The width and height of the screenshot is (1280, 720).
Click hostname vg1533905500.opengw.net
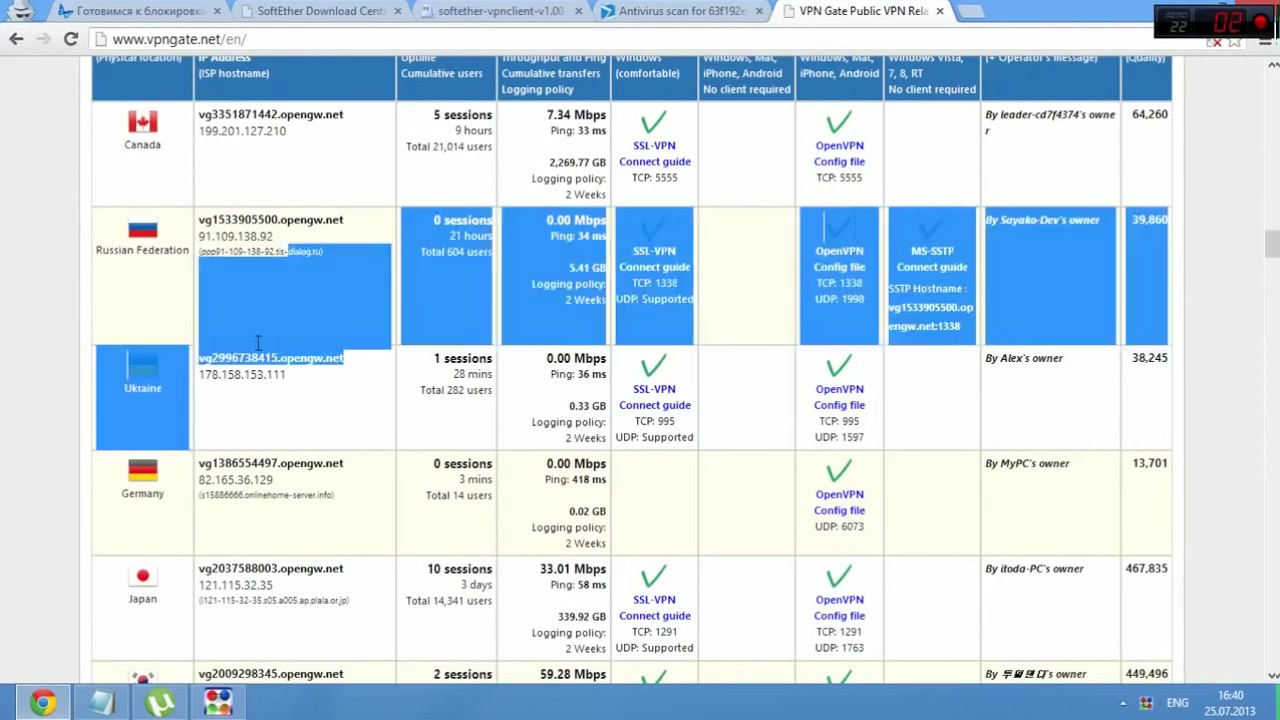click(270, 220)
